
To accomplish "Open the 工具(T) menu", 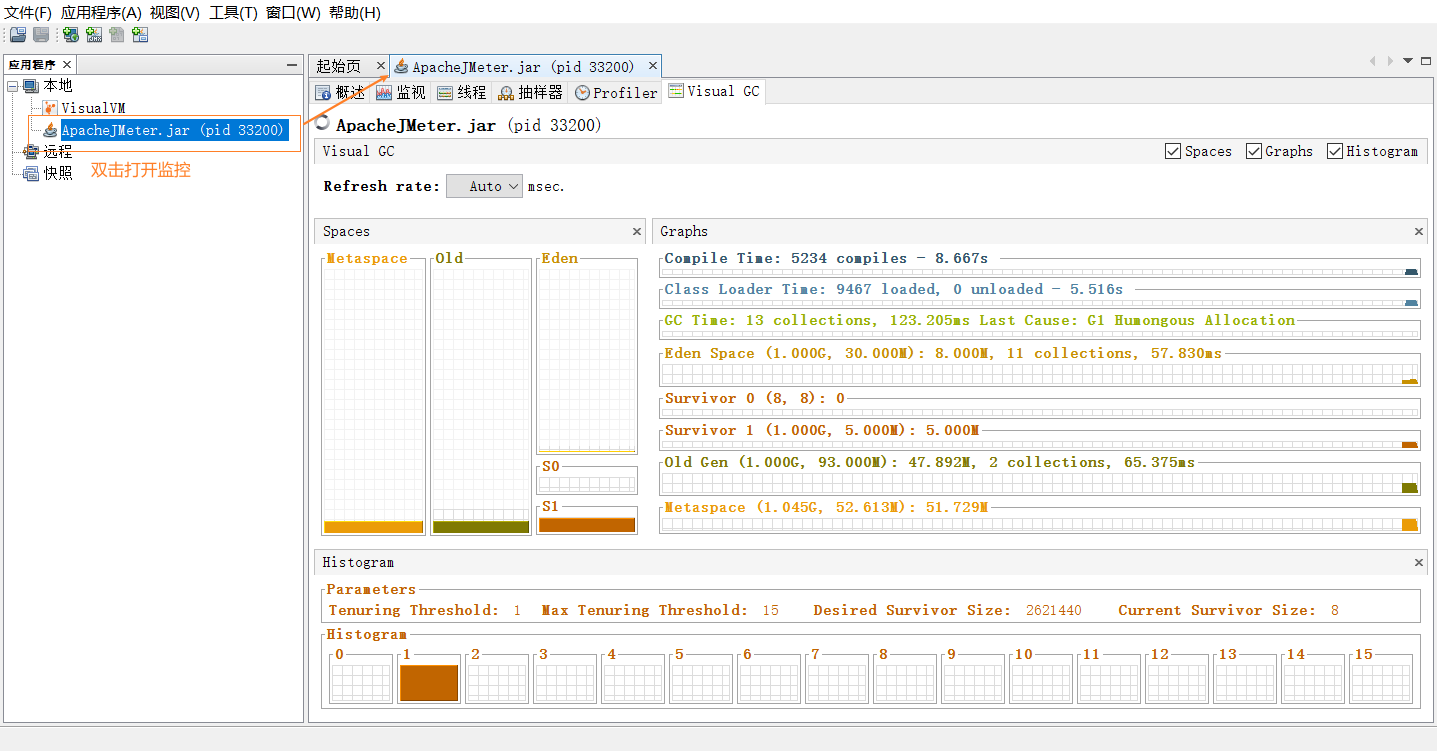I will tap(233, 12).
